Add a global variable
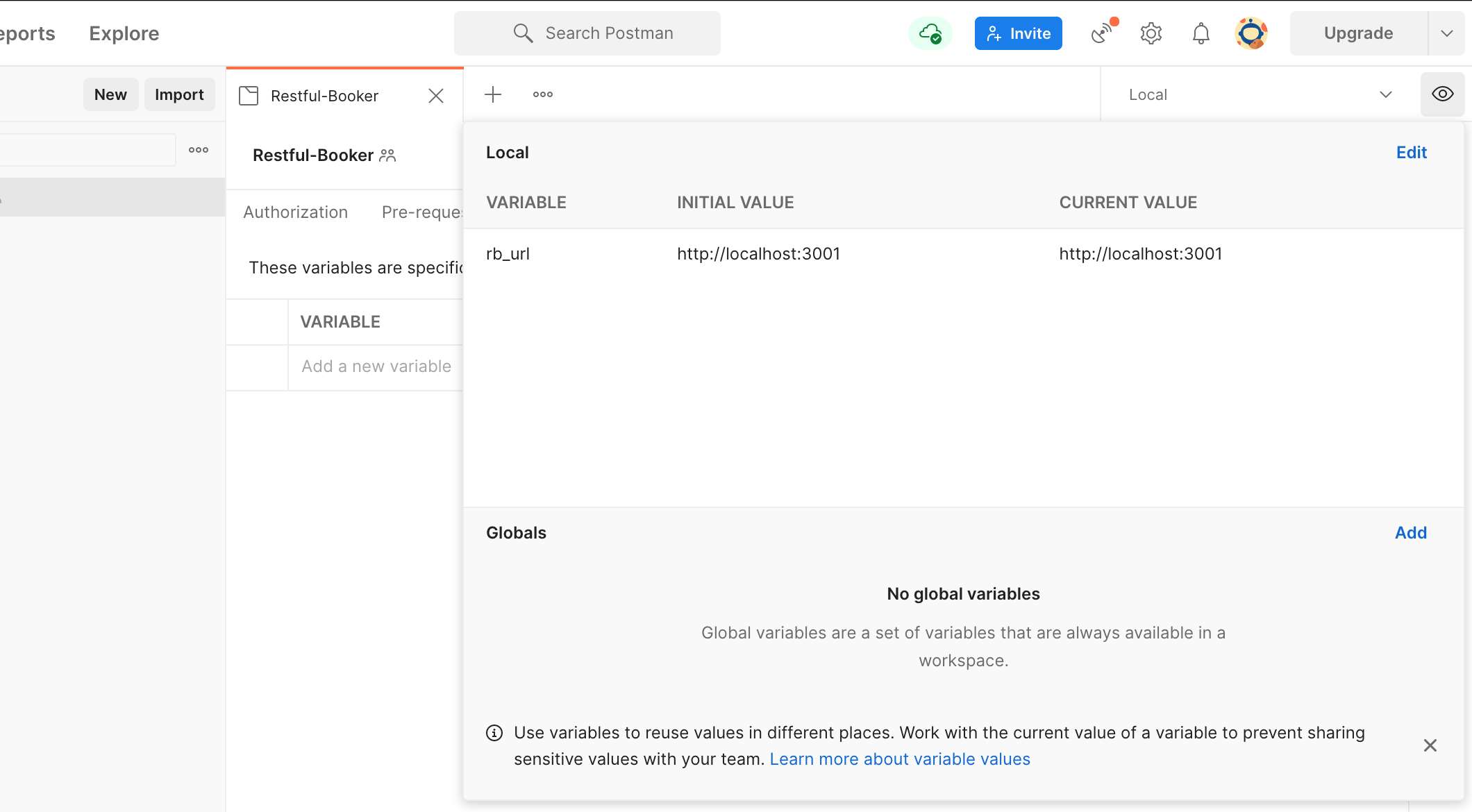Screen dimensions: 1472x812 pyautogui.click(x=1411, y=533)
